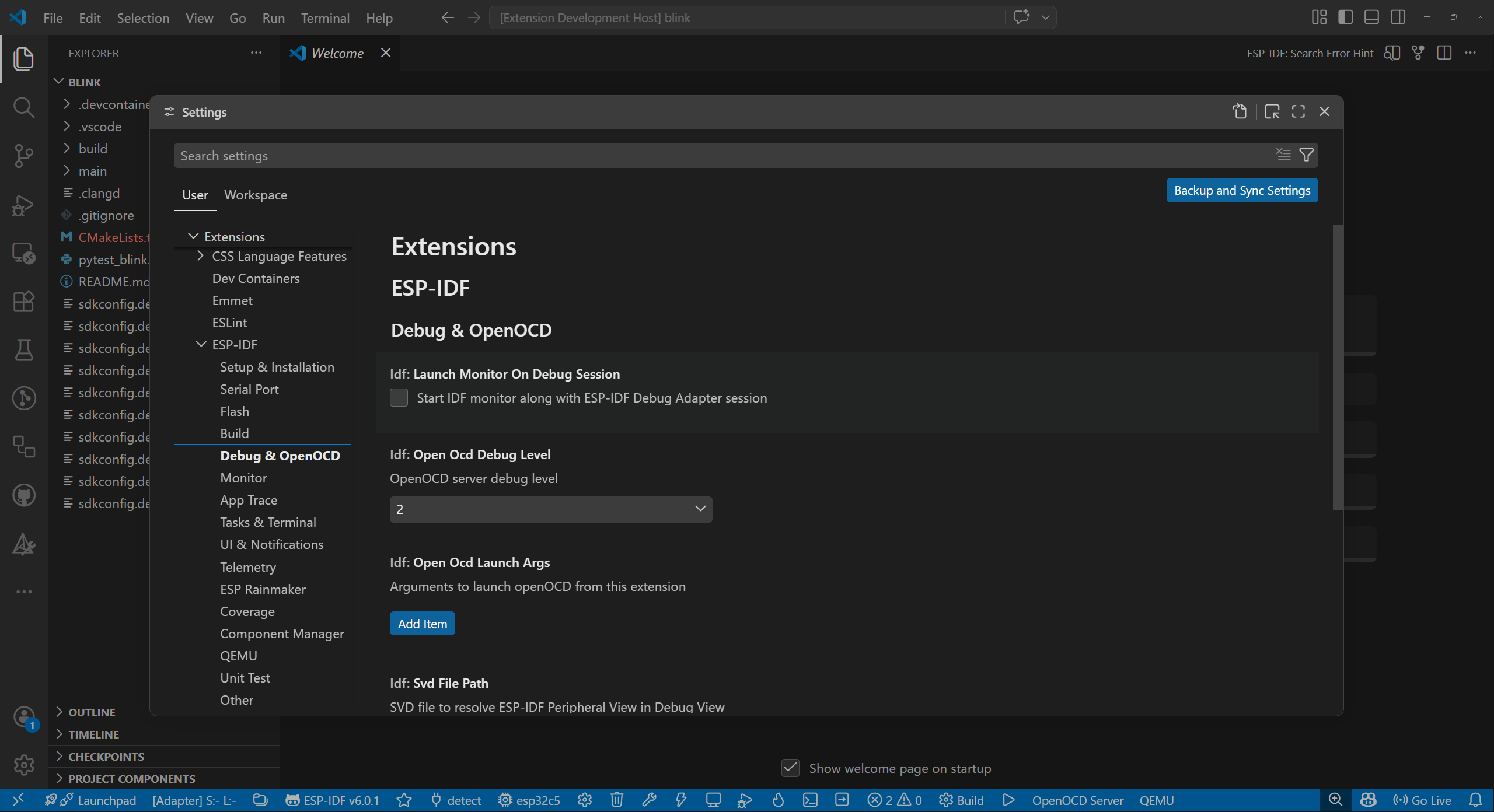Click the settings panel vertical scrollbar
This screenshot has height=812, width=1494.
[1338, 367]
